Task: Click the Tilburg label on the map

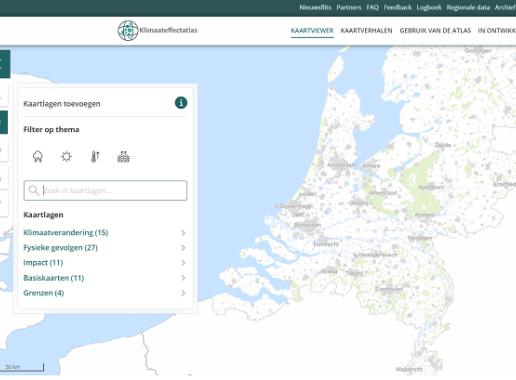Action: [354, 273]
